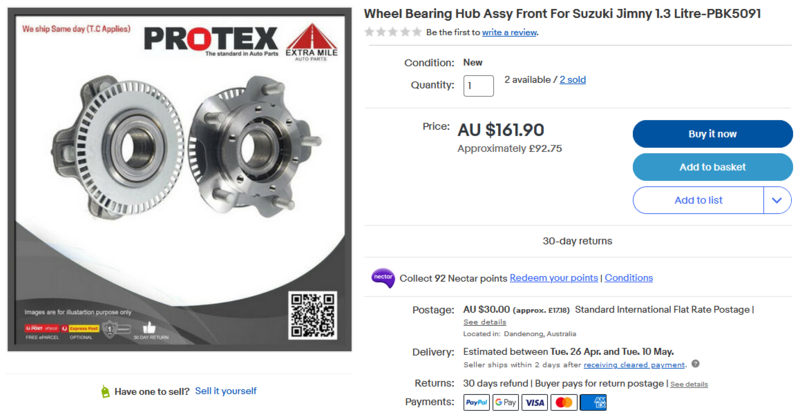Screen dimensions: 800x419
Task: Click the wheel bearing hub product image
Action: click(180, 179)
